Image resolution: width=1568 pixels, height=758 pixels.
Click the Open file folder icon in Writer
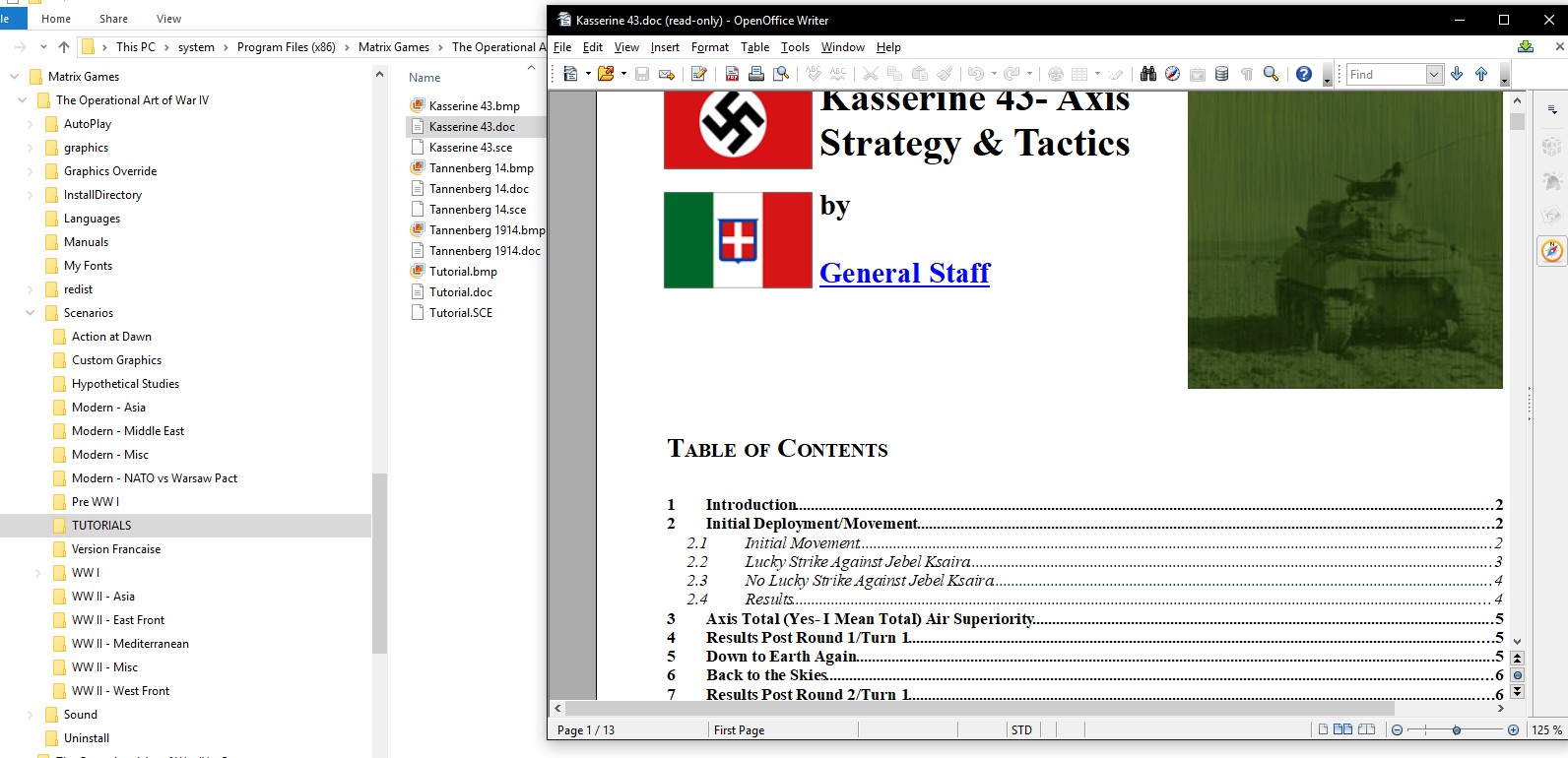605,74
